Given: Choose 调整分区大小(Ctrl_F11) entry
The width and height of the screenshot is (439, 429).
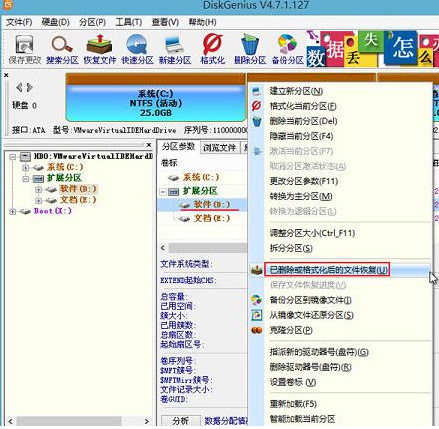Looking at the screenshot, I should [x=312, y=233].
